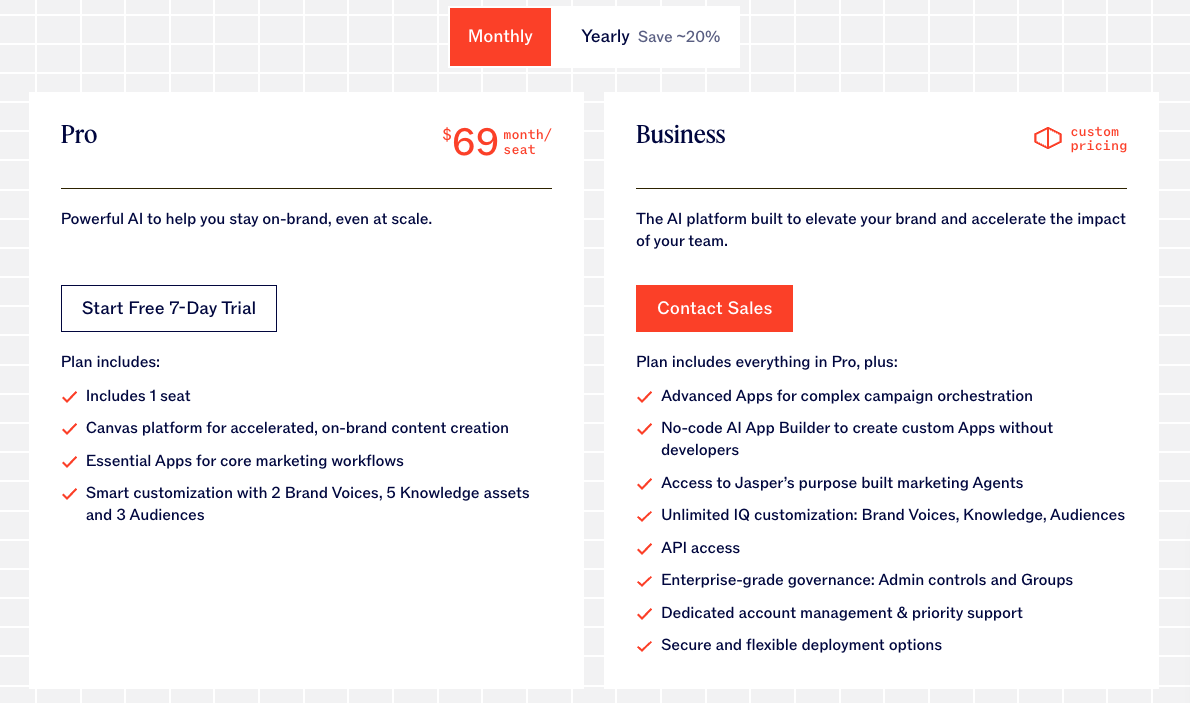This screenshot has width=1190, height=703.
Task: Open the Pro plan heading
Action: tap(79, 135)
